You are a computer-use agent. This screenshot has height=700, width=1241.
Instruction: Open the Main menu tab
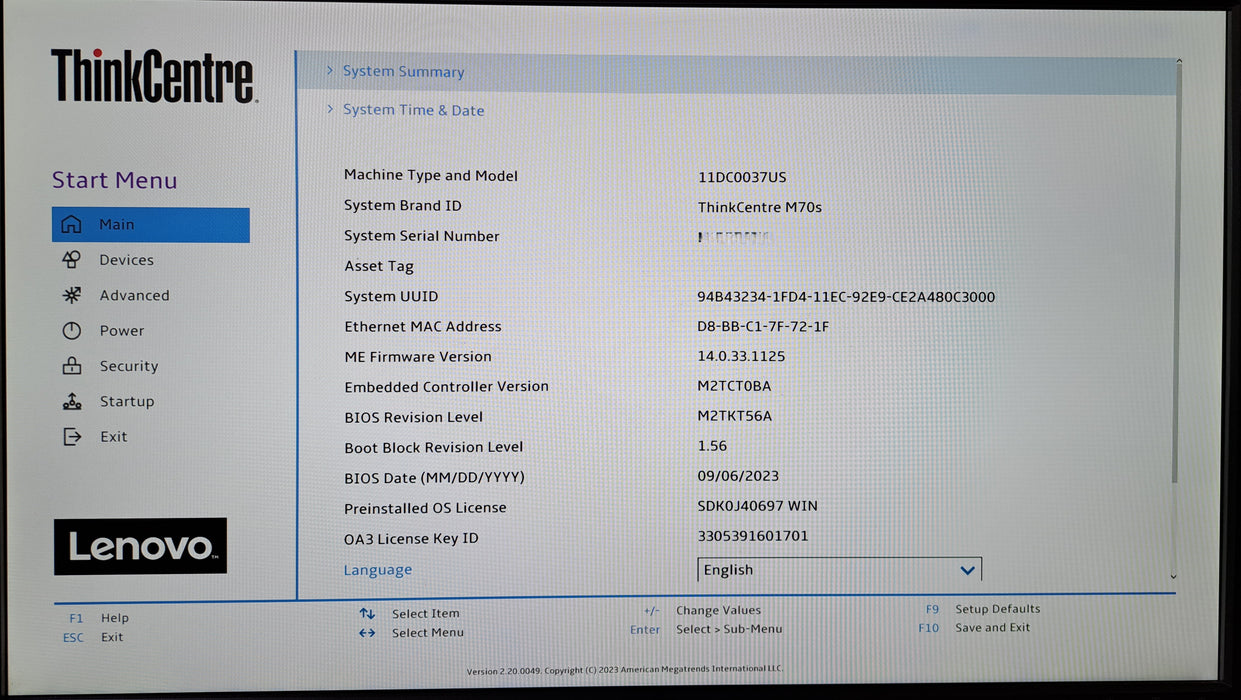150,225
